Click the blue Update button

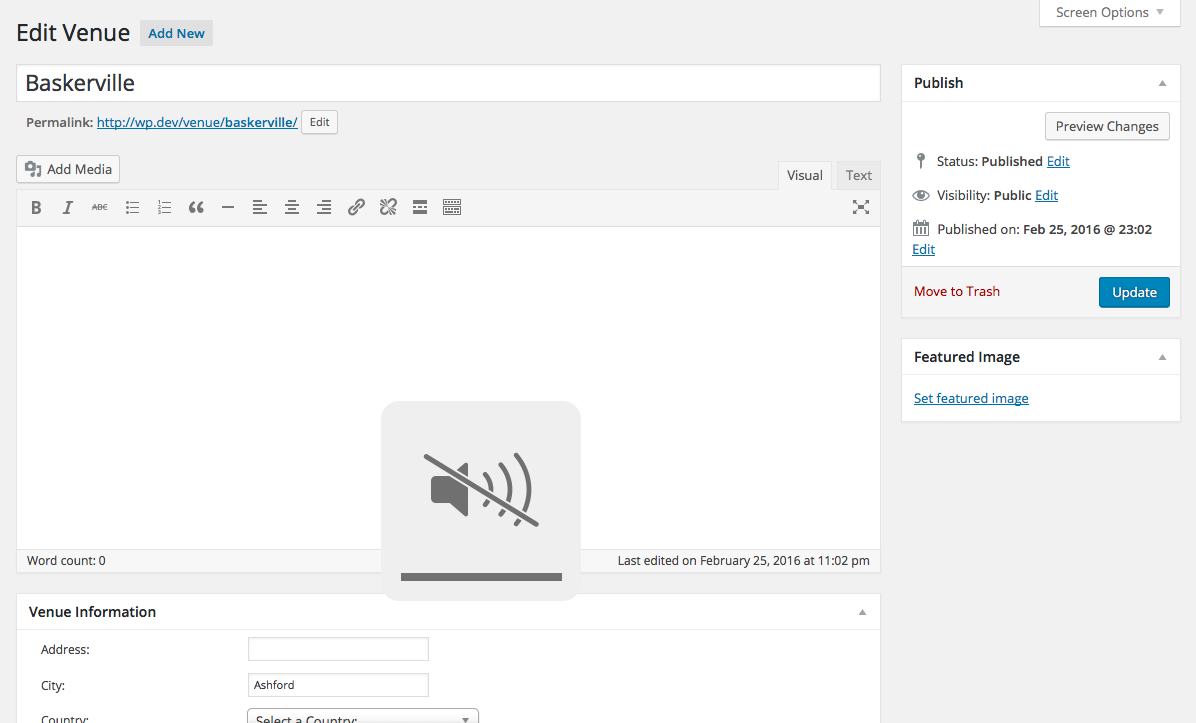(x=1134, y=292)
